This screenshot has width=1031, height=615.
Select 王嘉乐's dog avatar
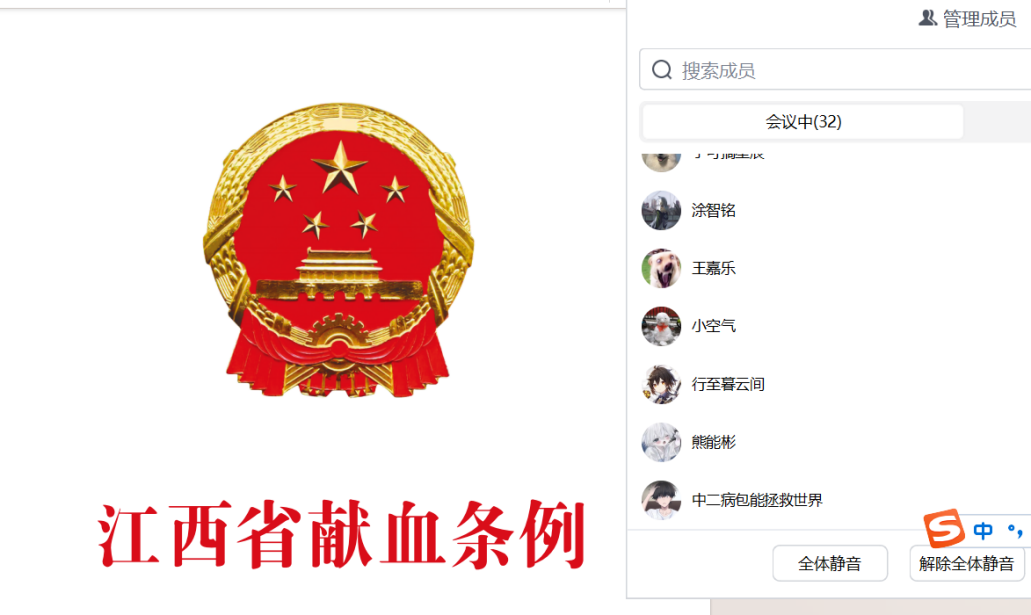(x=661, y=268)
